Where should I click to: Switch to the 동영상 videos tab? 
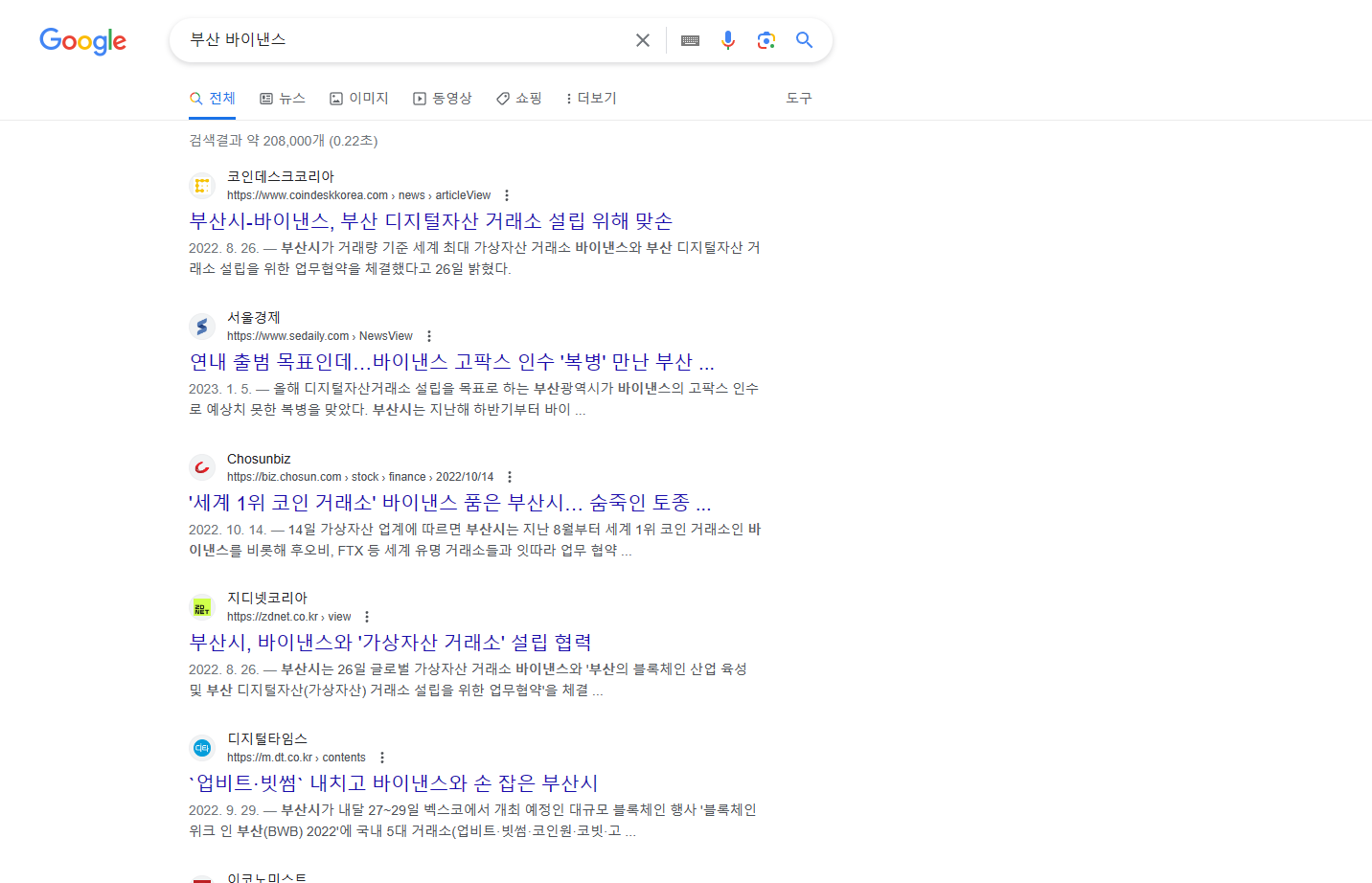coord(443,99)
